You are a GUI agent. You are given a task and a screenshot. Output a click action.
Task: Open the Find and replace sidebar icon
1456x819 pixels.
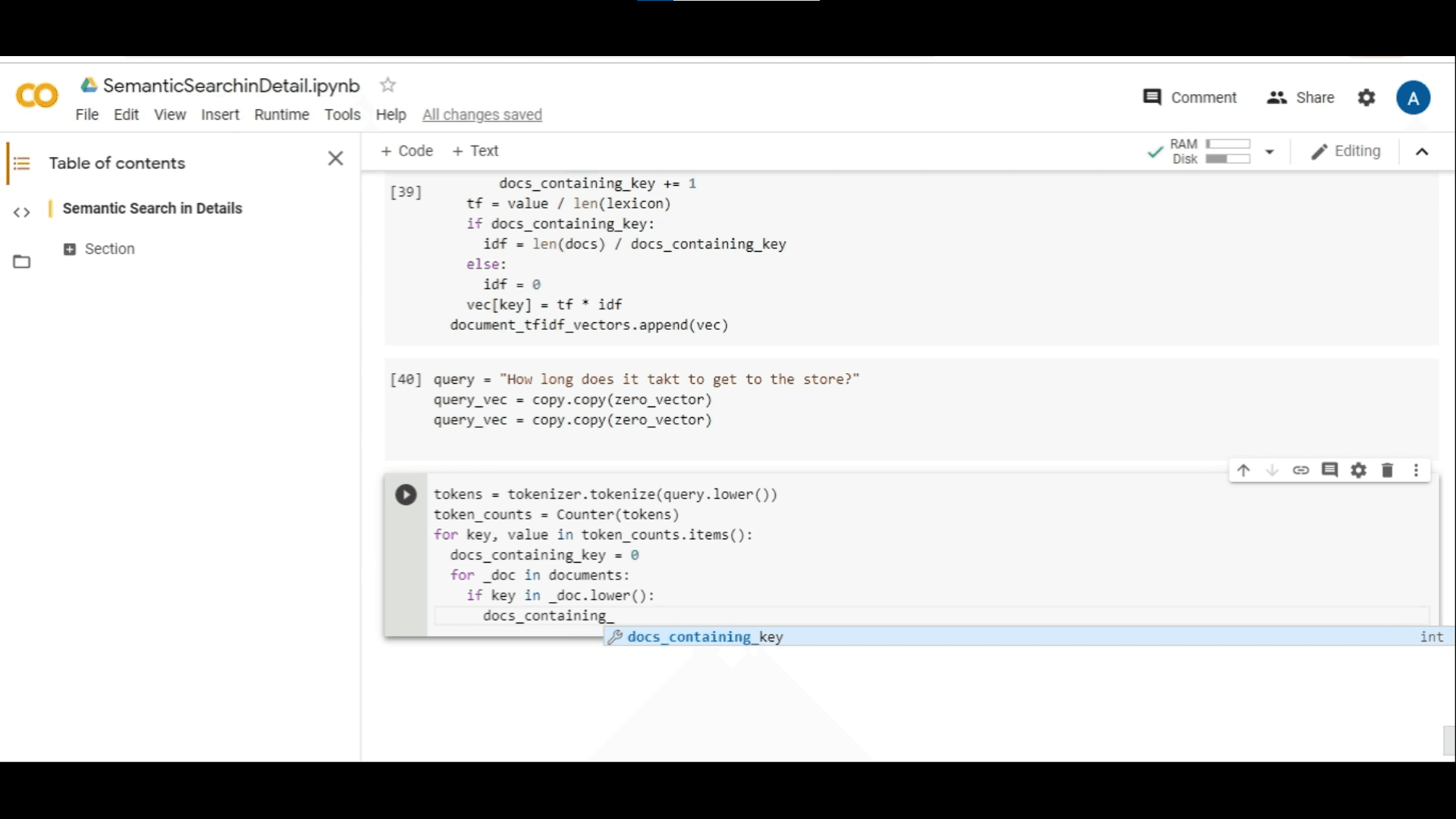coord(21,212)
